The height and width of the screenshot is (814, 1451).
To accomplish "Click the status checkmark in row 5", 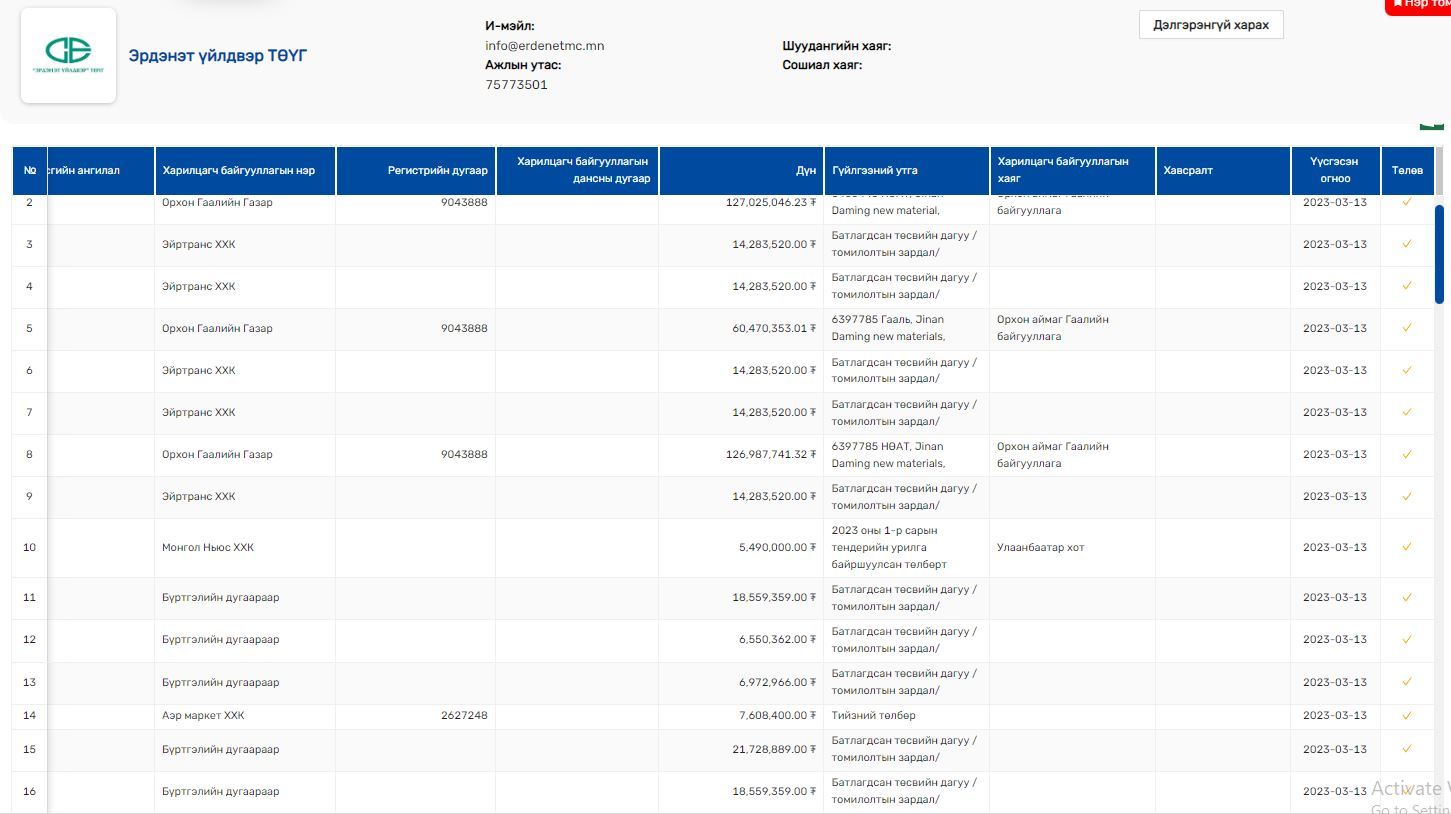I will coord(1407,328).
